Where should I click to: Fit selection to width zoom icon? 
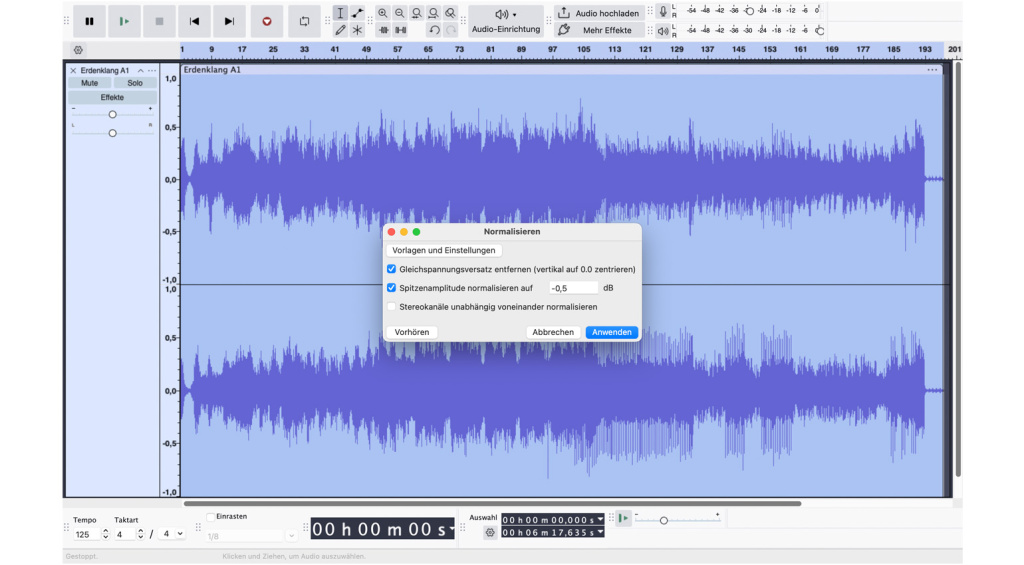coord(417,13)
